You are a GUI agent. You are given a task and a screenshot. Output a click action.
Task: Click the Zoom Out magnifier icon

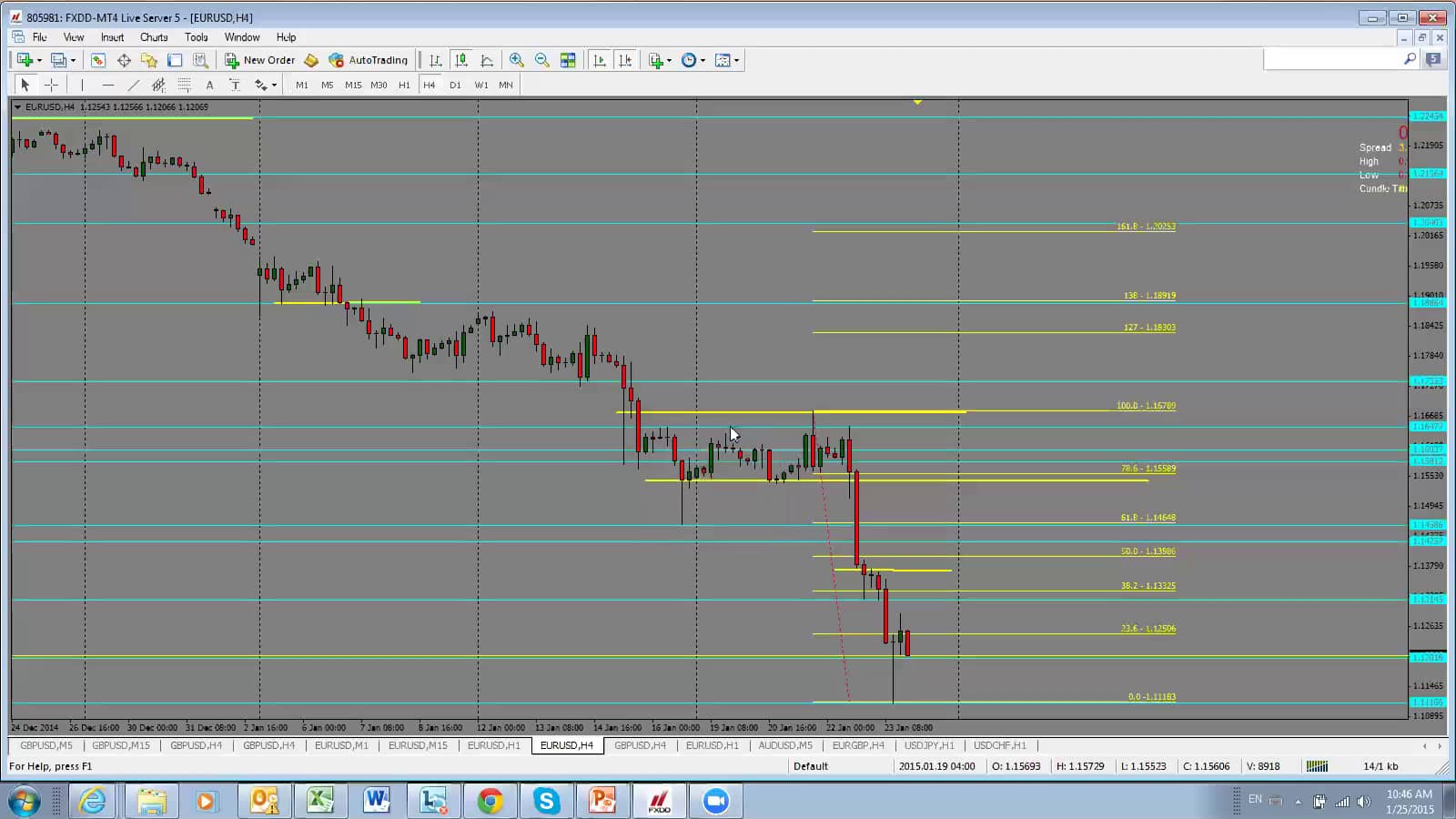pyautogui.click(x=542, y=60)
